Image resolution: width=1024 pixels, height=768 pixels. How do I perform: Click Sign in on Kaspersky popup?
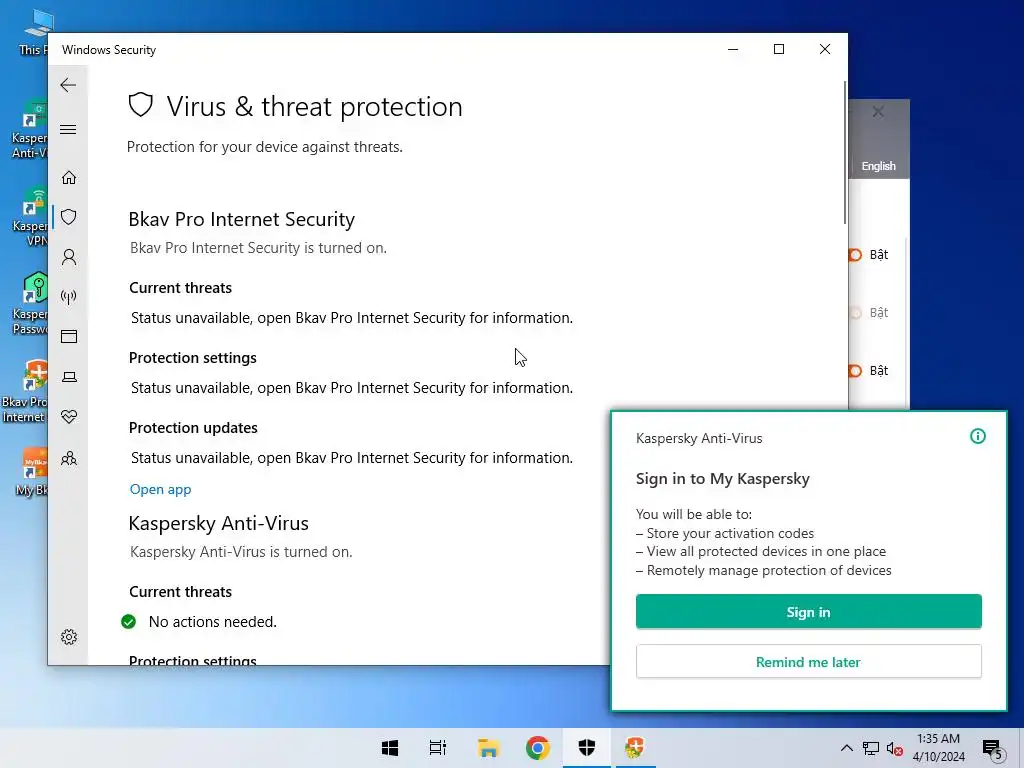click(808, 612)
